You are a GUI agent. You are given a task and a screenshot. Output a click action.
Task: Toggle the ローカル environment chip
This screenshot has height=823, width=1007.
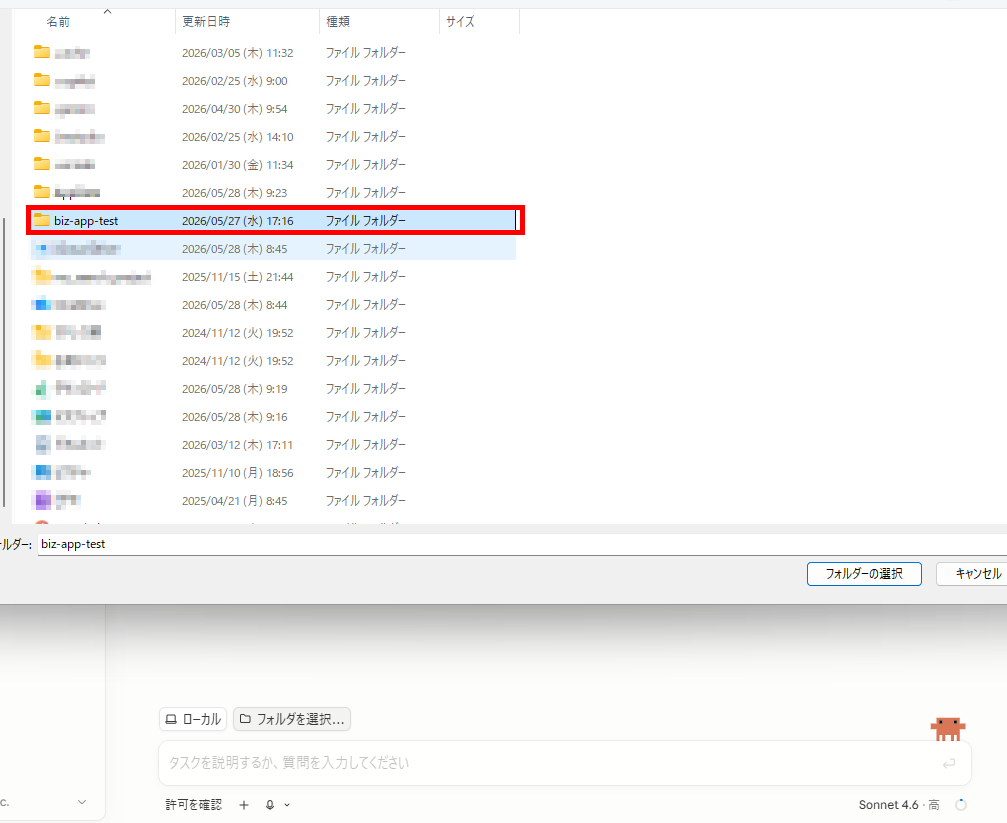click(193, 719)
